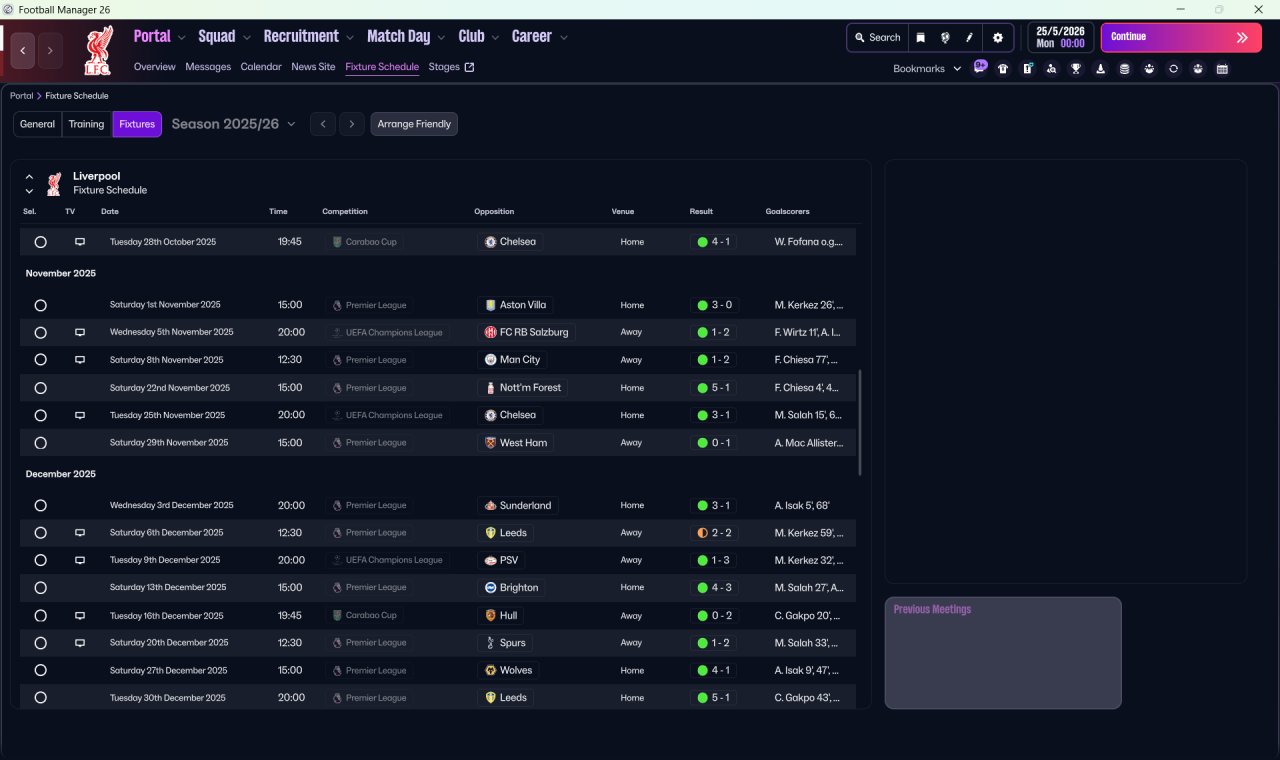Screen dimensions: 1280x760
Task: Open the shirt (squad) bookmark icon
Action: pos(1003,69)
